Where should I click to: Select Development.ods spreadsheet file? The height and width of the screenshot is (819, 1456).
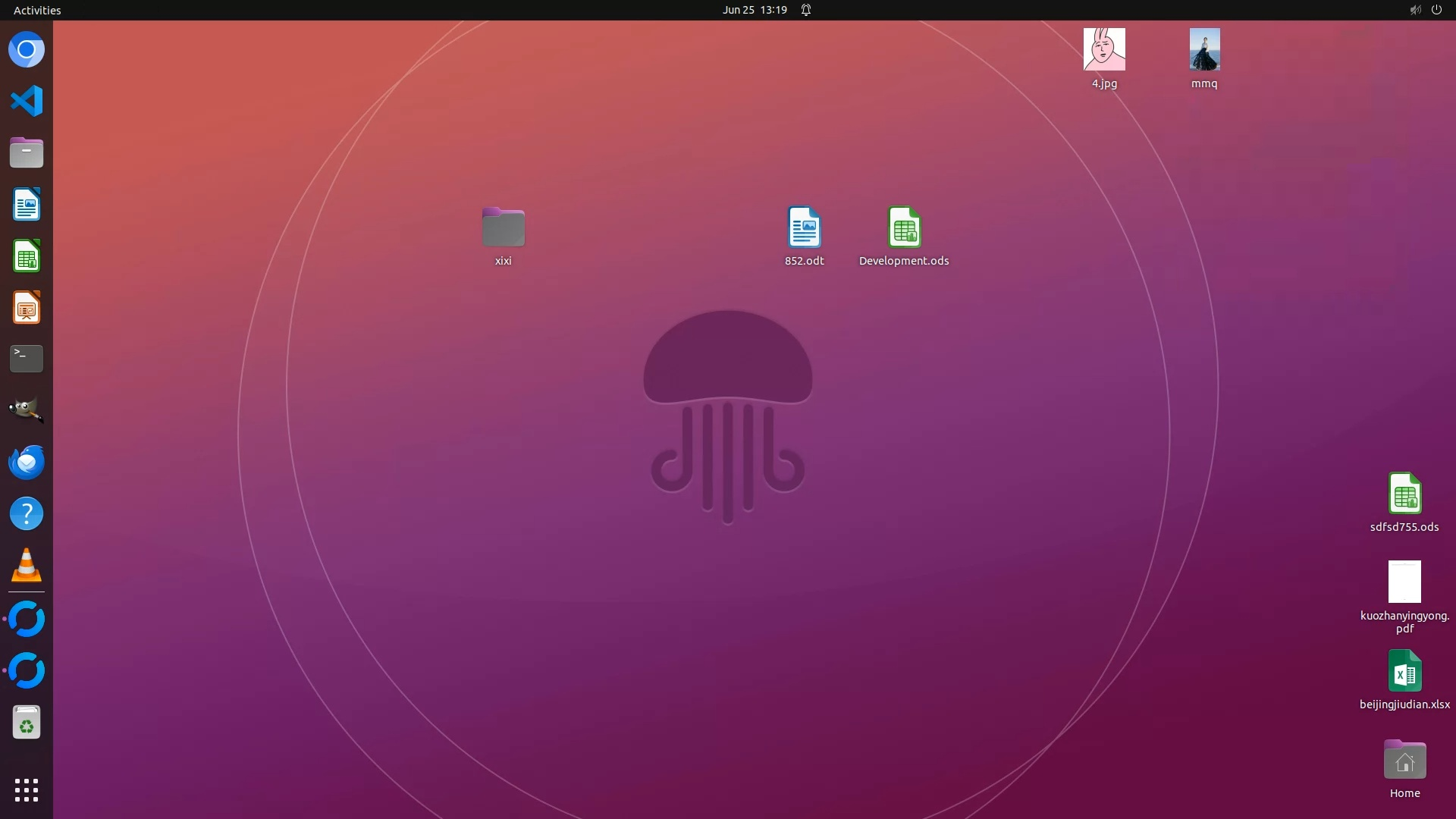904,227
